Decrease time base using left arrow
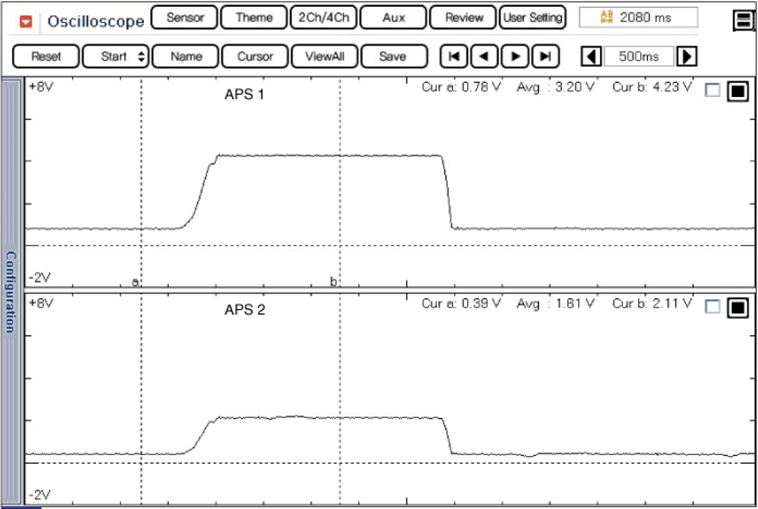Image resolution: width=758 pixels, height=509 pixels. (x=591, y=57)
